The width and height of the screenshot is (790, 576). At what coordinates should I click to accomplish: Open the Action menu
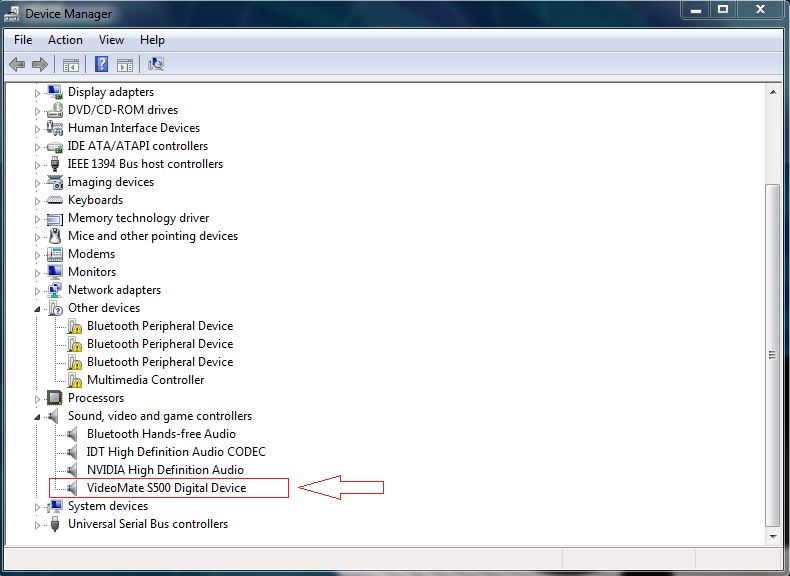coord(65,40)
